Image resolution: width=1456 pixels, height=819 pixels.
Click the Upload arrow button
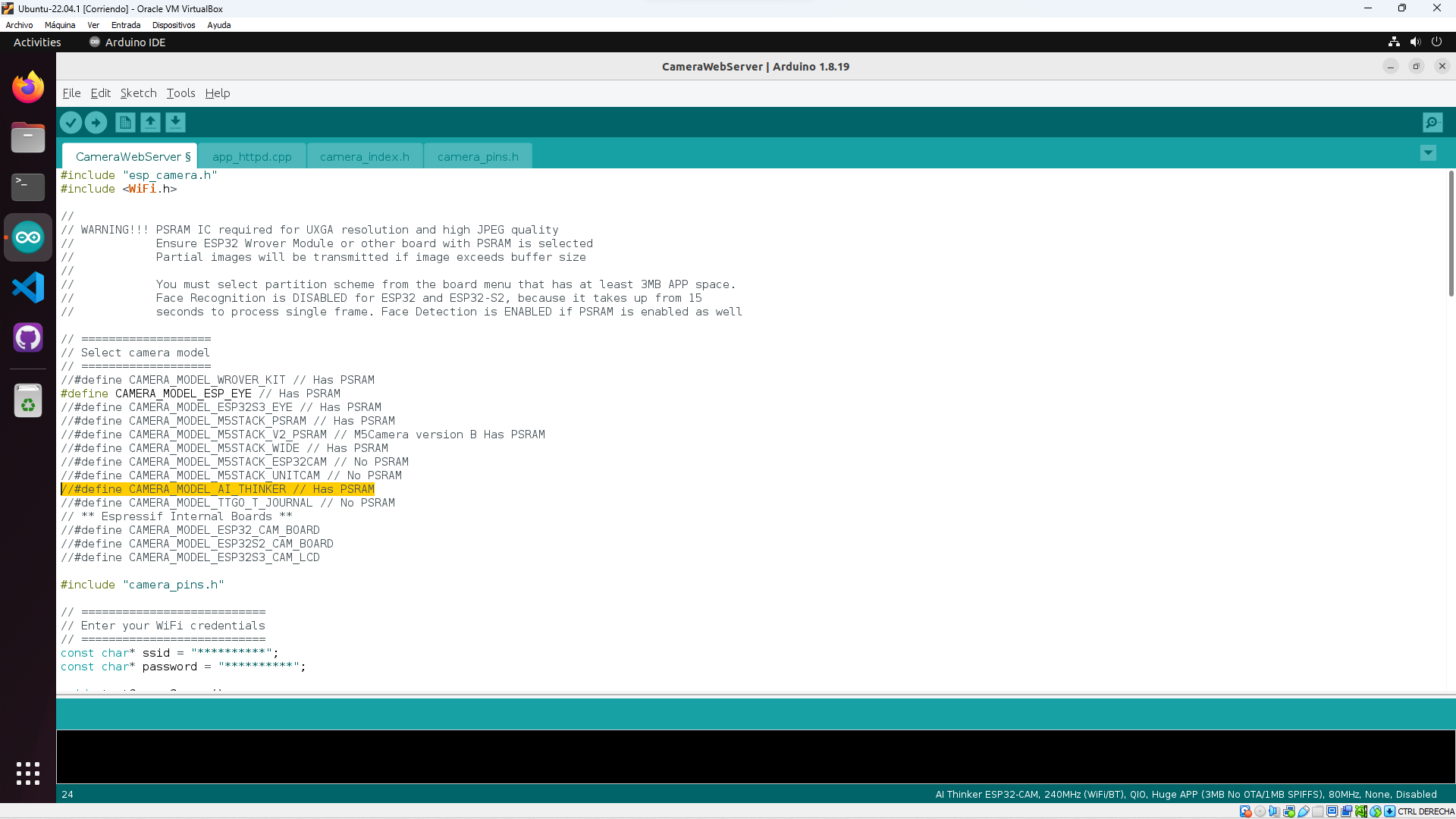click(96, 122)
